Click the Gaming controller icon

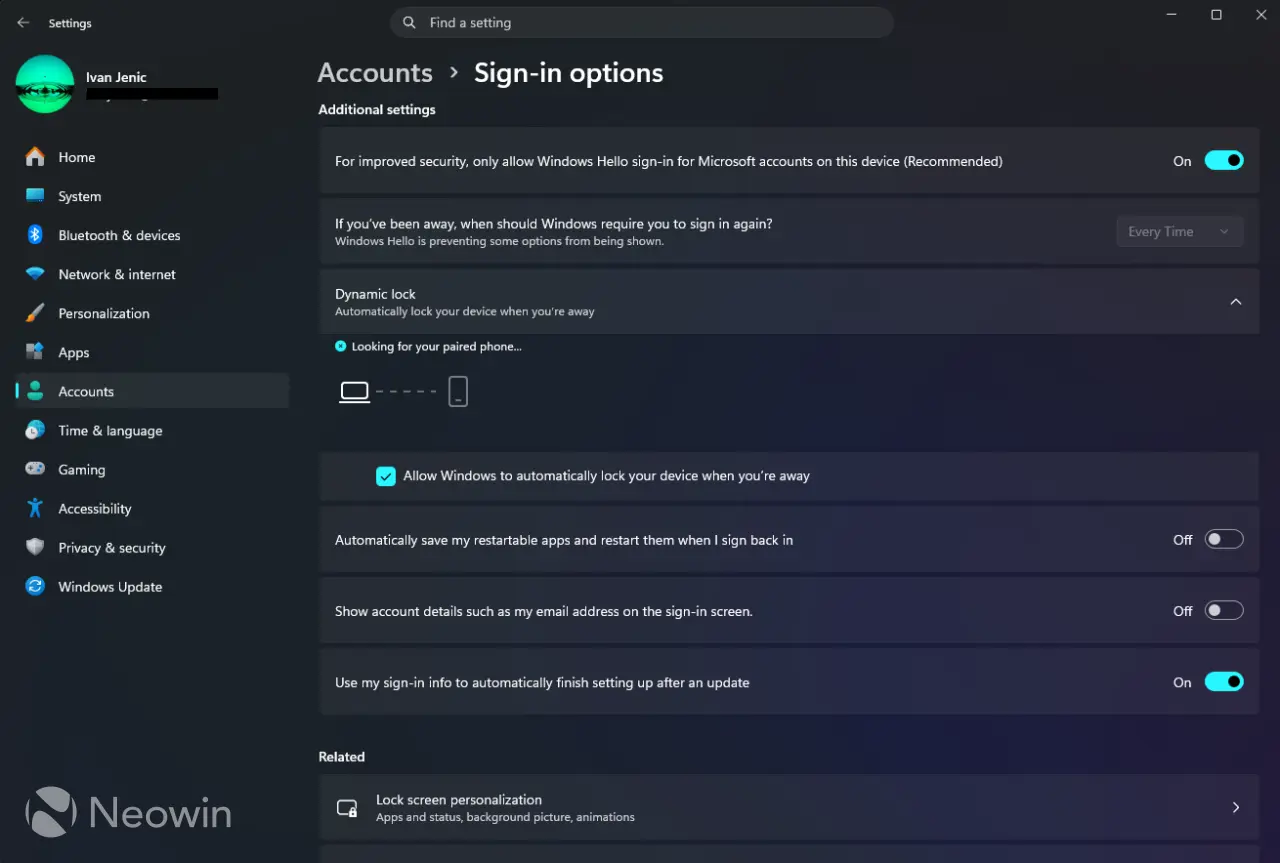[x=35, y=469]
